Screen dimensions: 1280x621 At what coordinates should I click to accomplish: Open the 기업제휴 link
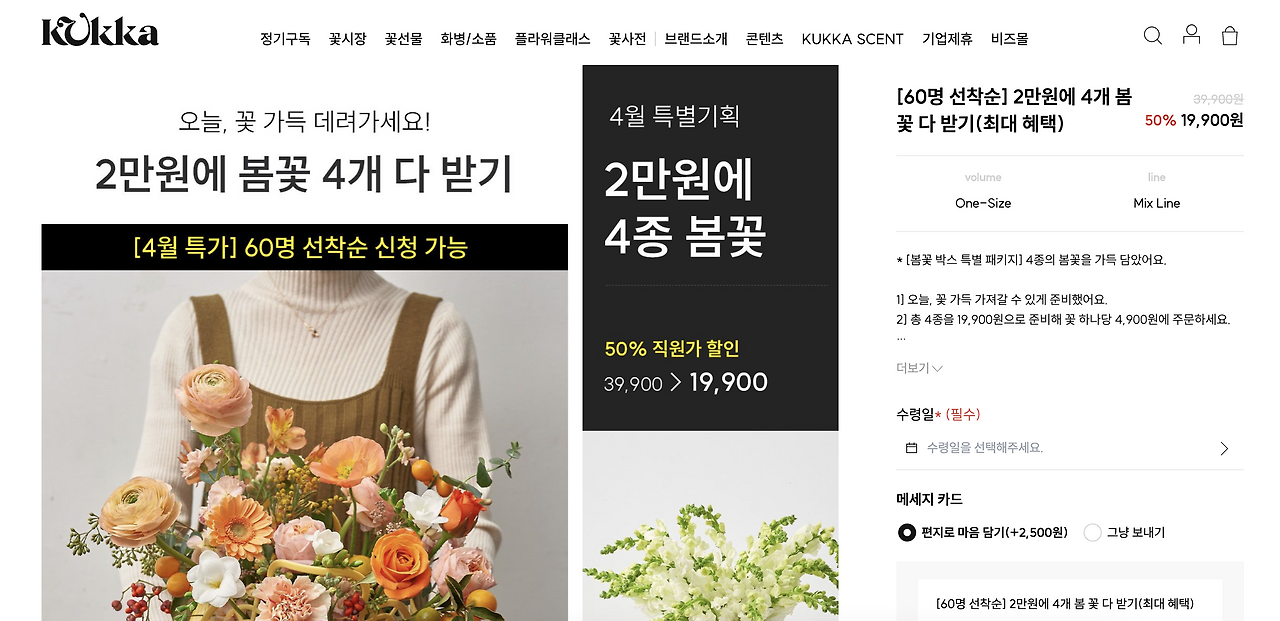tap(947, 39)
